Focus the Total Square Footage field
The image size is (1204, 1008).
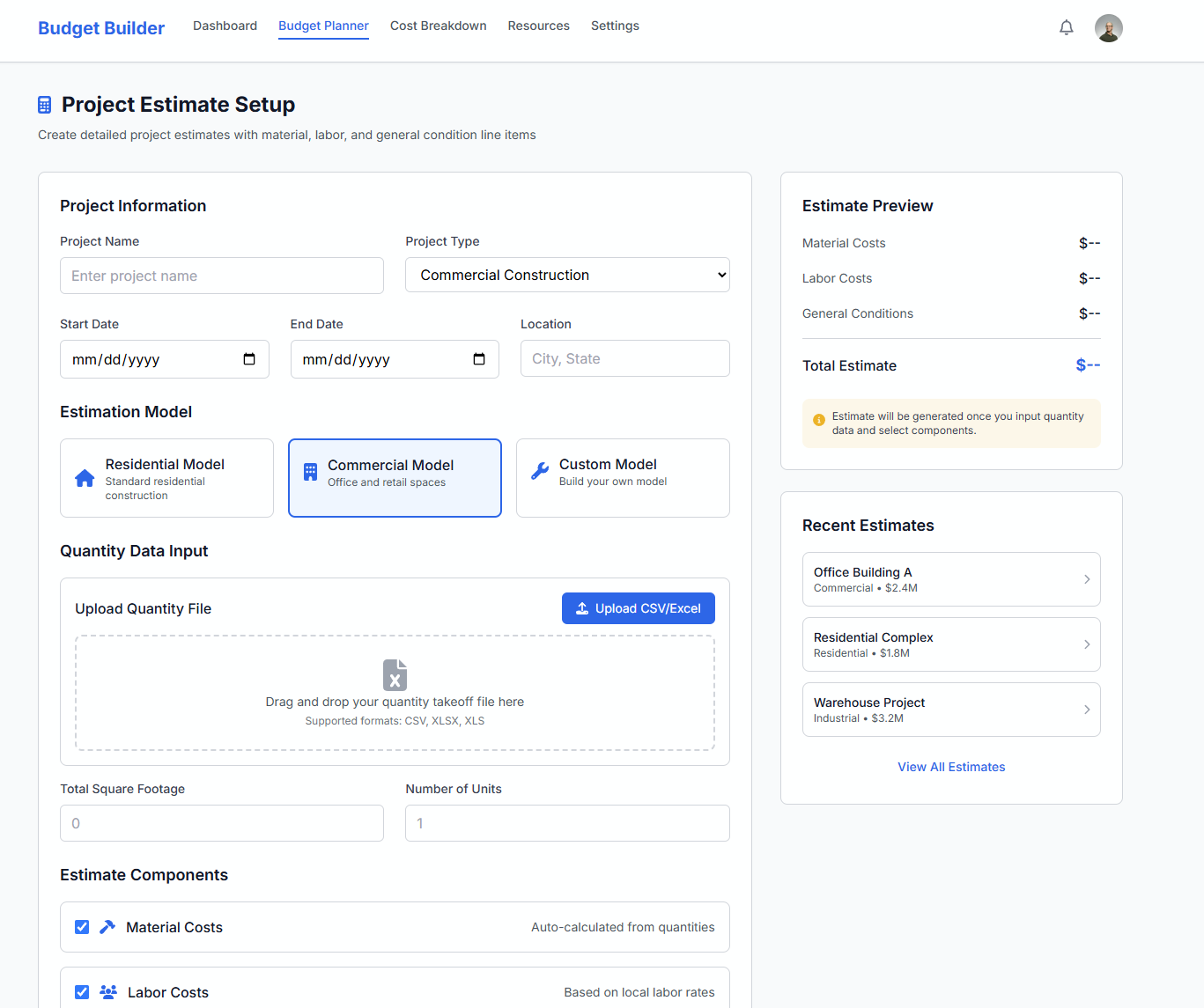[x=222, y=823]
